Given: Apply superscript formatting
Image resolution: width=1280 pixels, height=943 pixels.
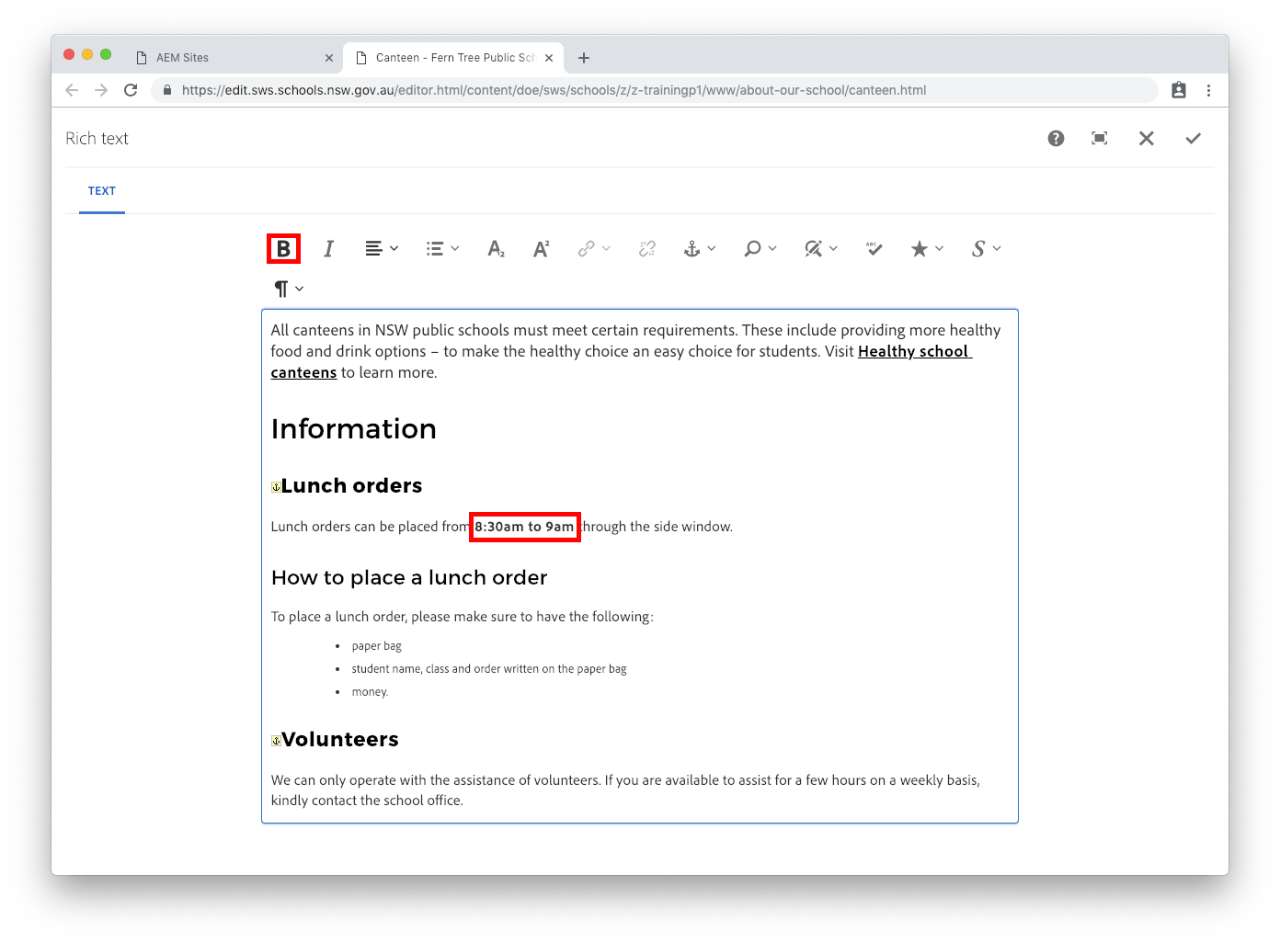Looking at the screenshot, I should (x=541, y=249).
